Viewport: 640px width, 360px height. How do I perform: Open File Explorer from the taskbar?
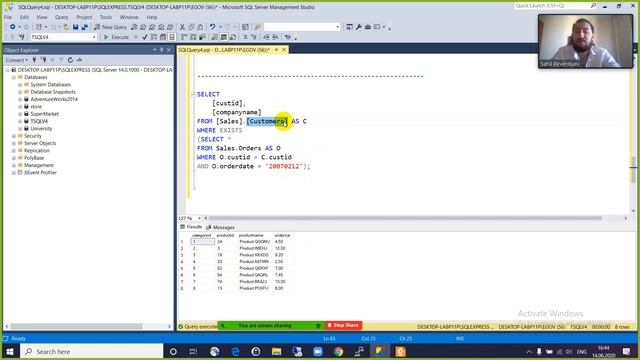(276, 351)
